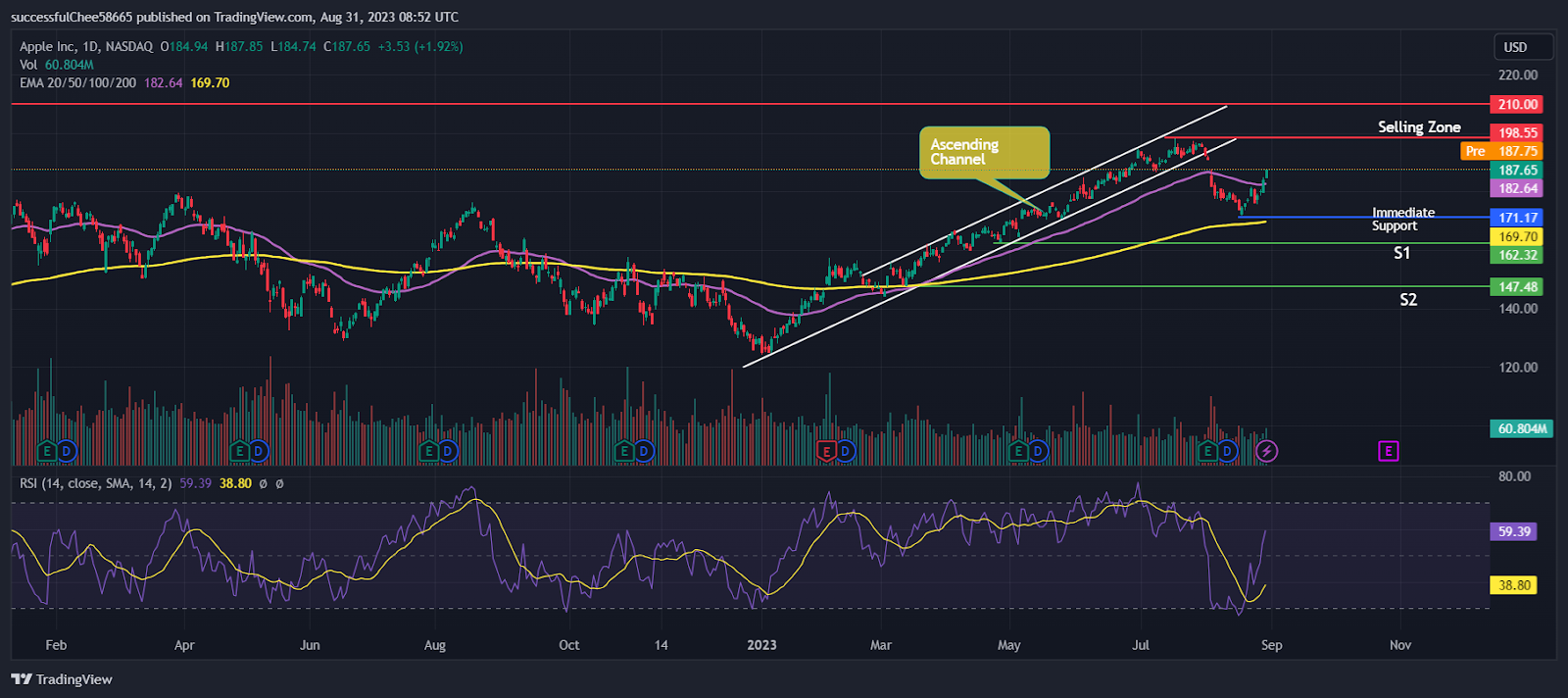Image resolution: width=1568 pixels, height=698 pixels.
Task: Open the dividend D marker beside the red E marker
Action: click(846, 451)
